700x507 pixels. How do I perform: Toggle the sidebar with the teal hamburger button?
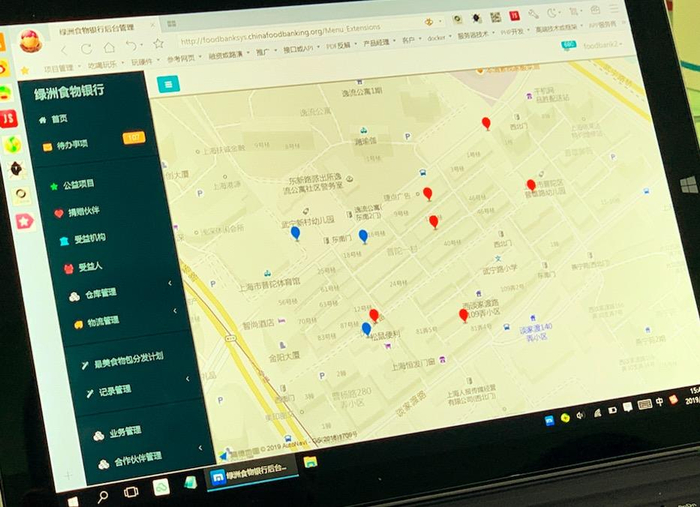point(168,84)
